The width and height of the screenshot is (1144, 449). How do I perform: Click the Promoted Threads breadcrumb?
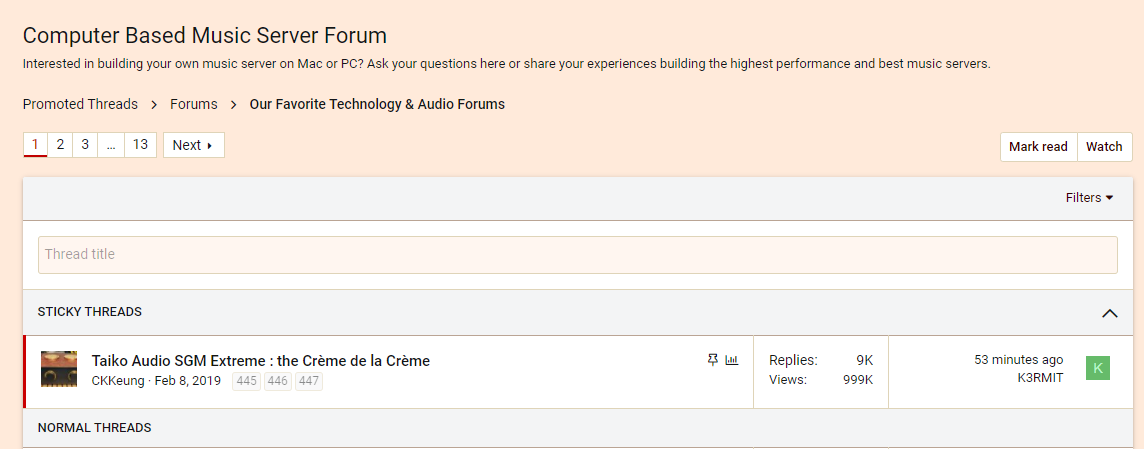tap(80, 104)
